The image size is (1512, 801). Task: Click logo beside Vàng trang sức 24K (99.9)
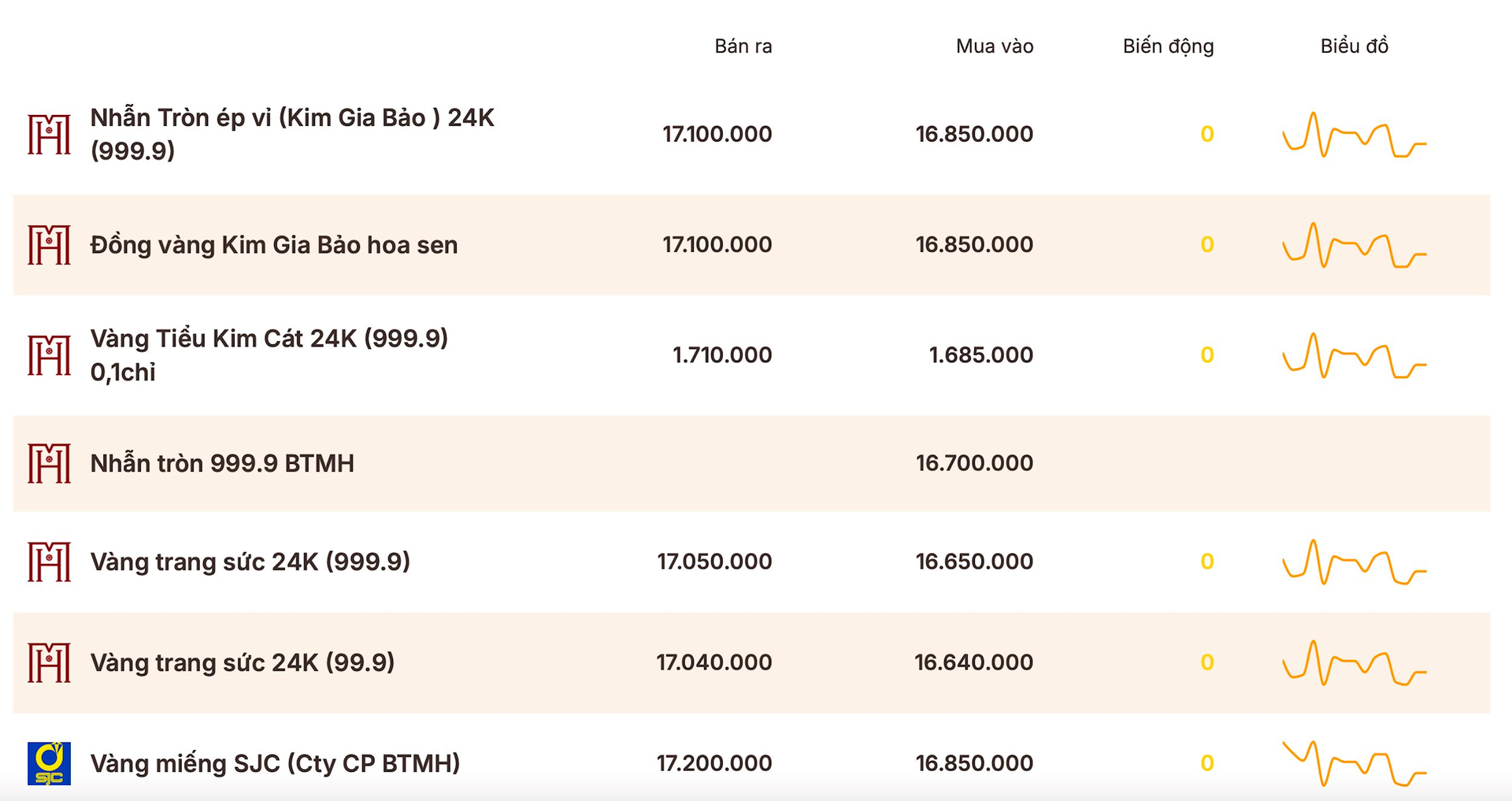coord(49,662)
